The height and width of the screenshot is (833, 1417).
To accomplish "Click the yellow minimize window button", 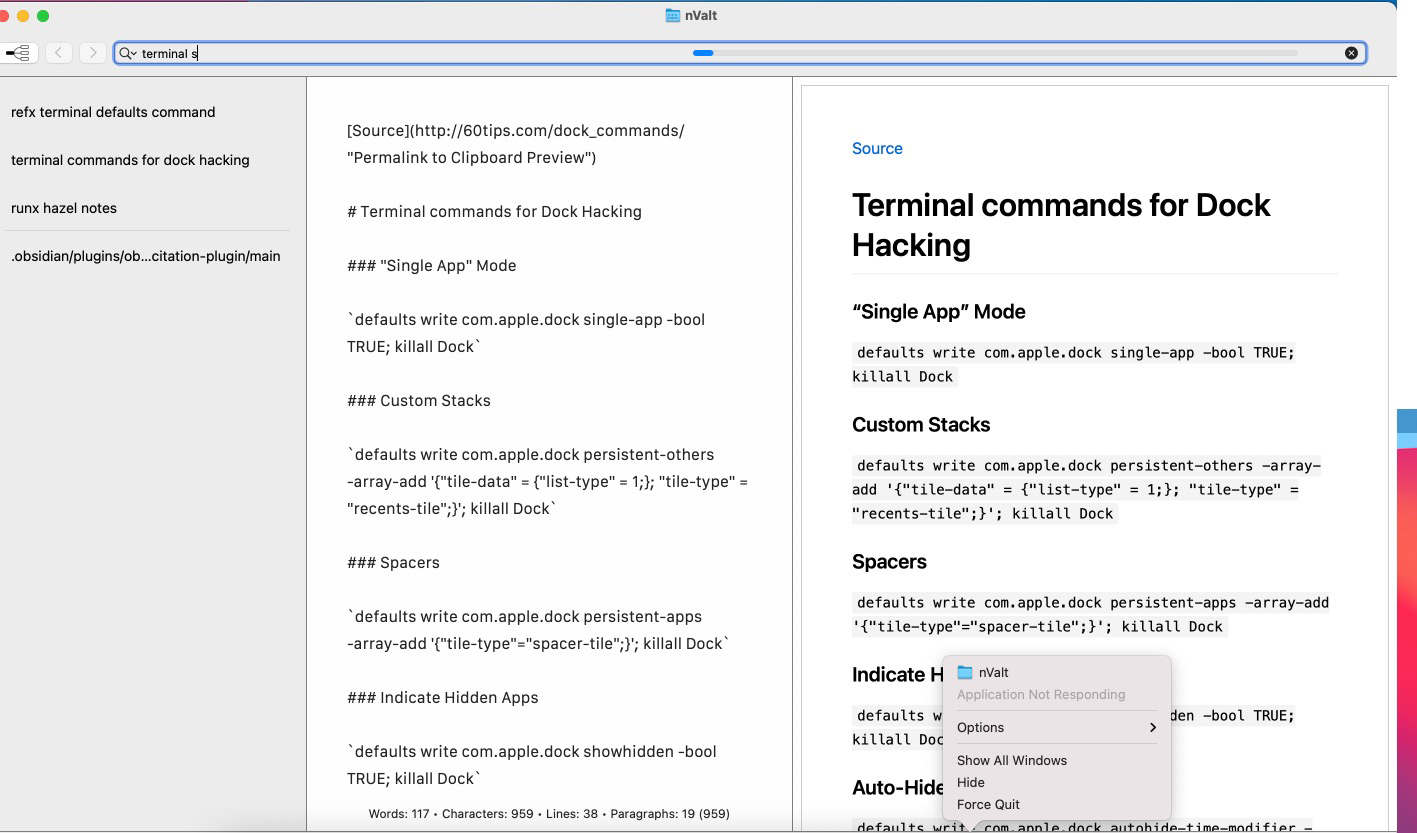I will pyautogui.click(x=23, y=16).
